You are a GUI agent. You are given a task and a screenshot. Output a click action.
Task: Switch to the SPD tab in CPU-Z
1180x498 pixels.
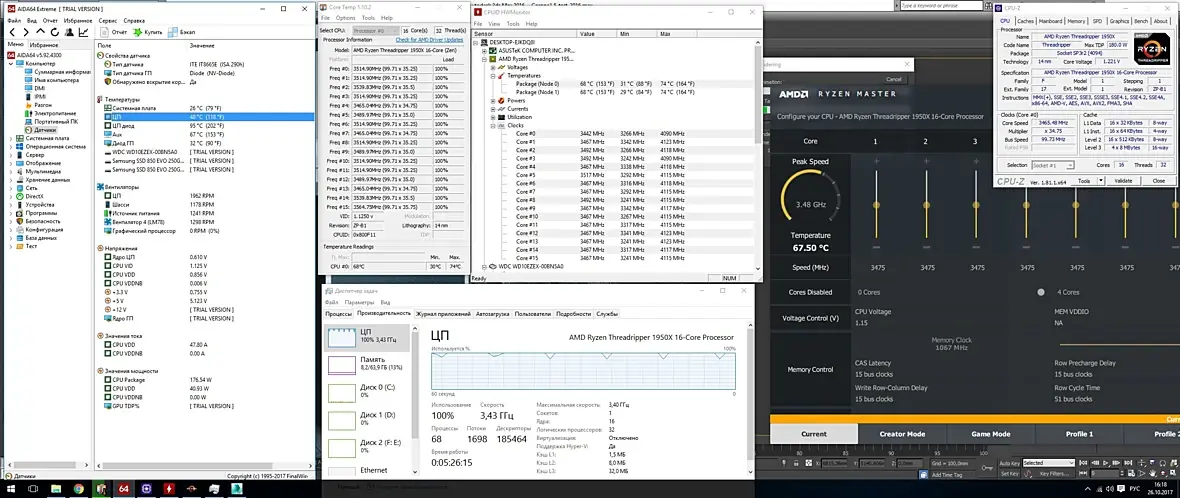[x=1097, y=21]
